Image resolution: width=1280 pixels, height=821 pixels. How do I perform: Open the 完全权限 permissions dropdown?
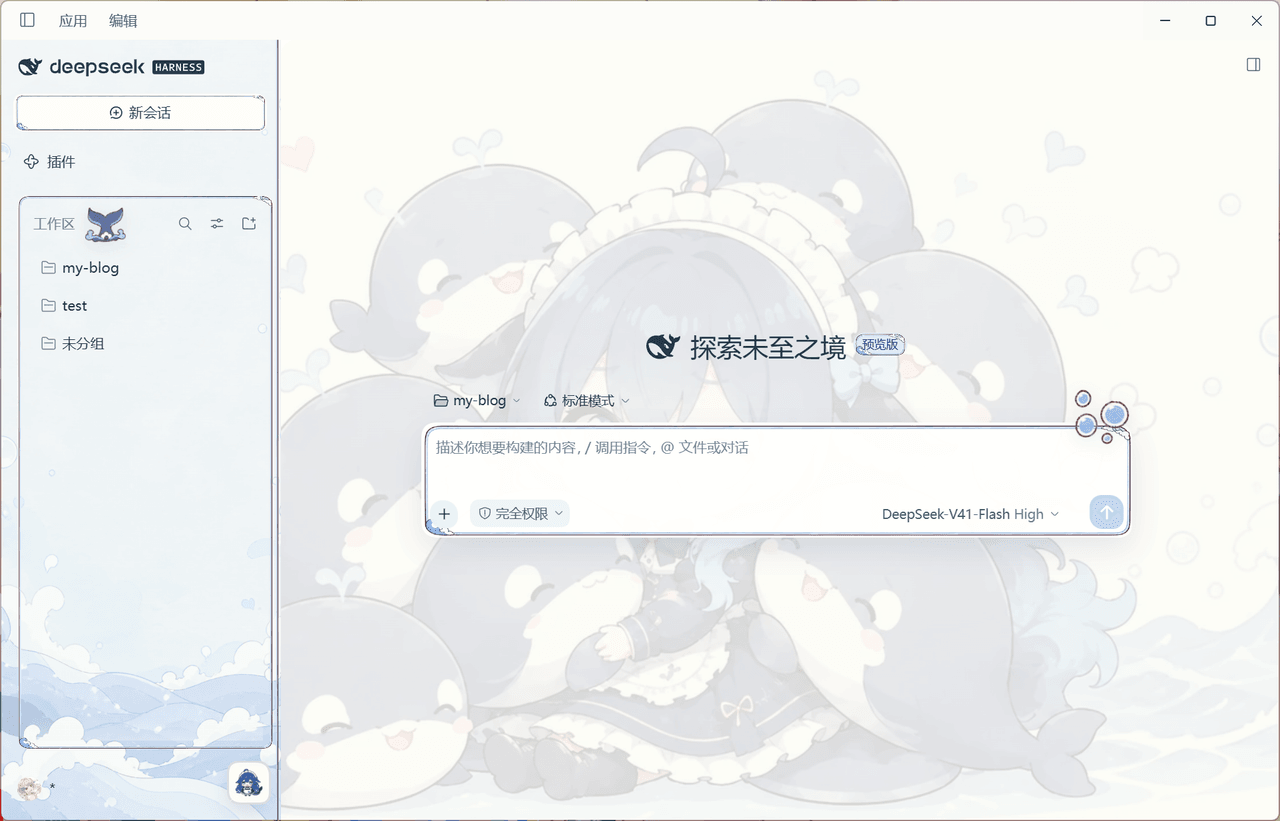(520, 514)
